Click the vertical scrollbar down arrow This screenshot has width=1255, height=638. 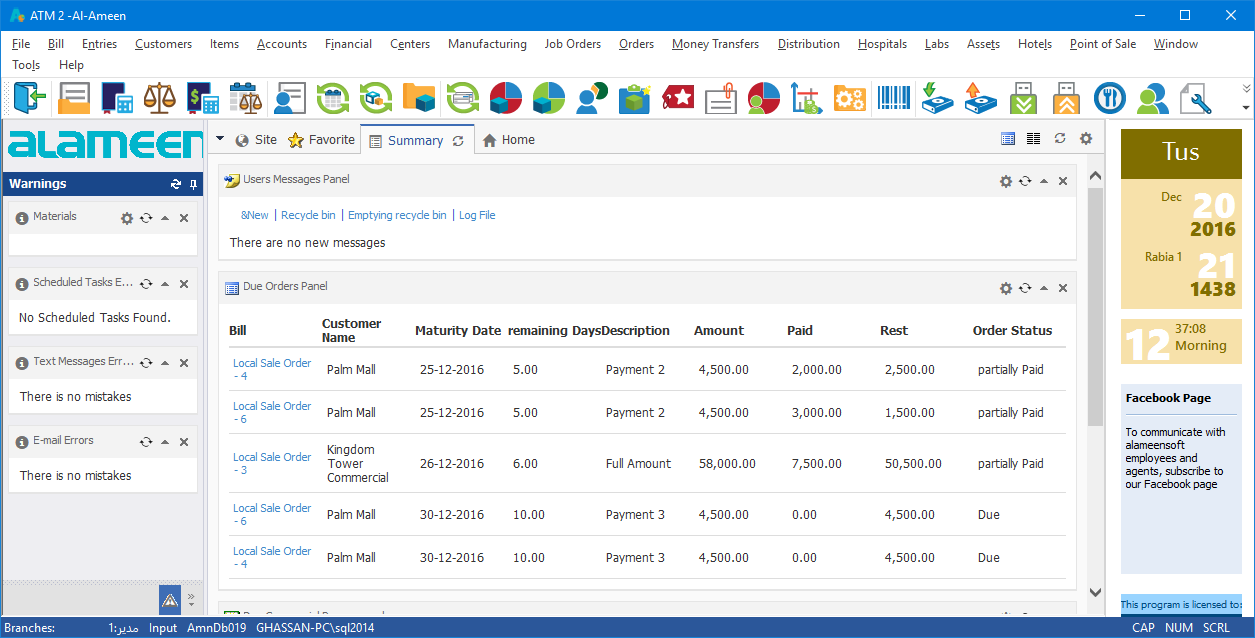pyautogui.click(x=1095, y=592)
